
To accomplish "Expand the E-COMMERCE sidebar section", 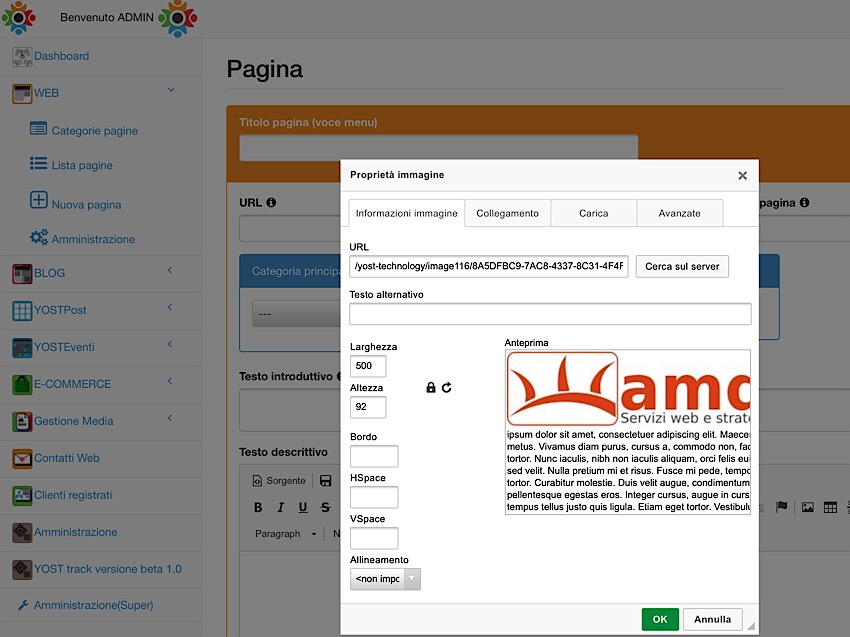I will [x=170, y=382].
